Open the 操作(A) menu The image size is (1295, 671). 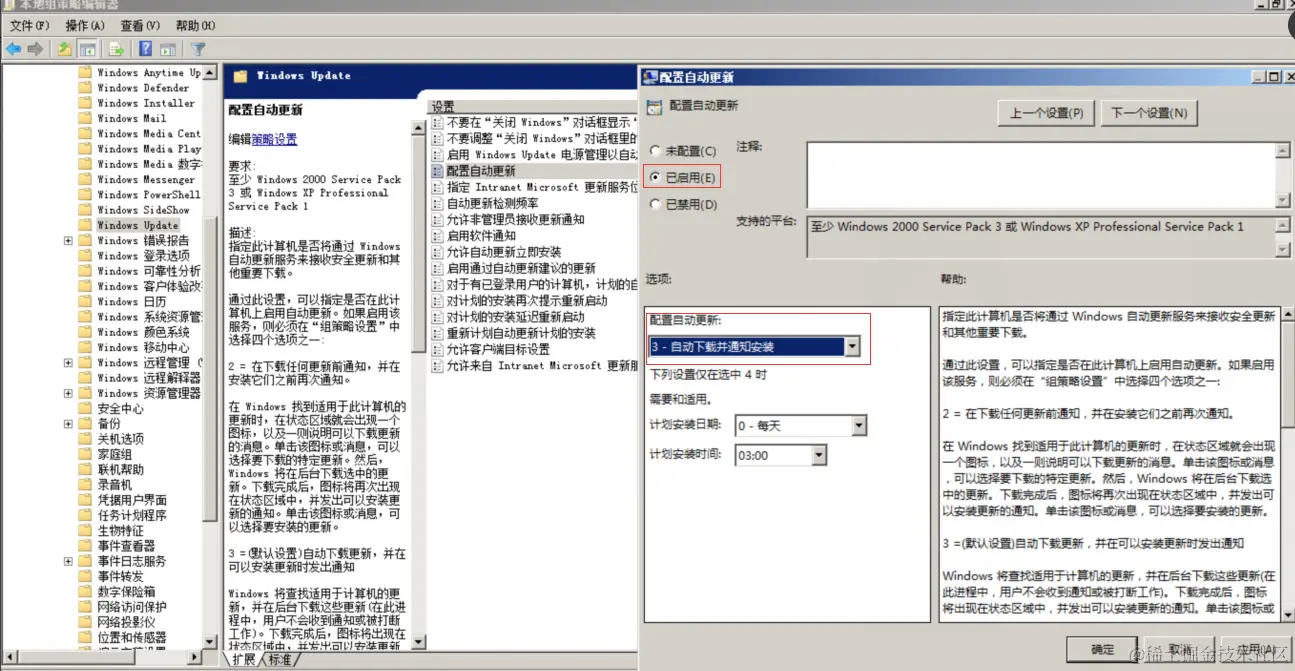[x=86, y=26]
